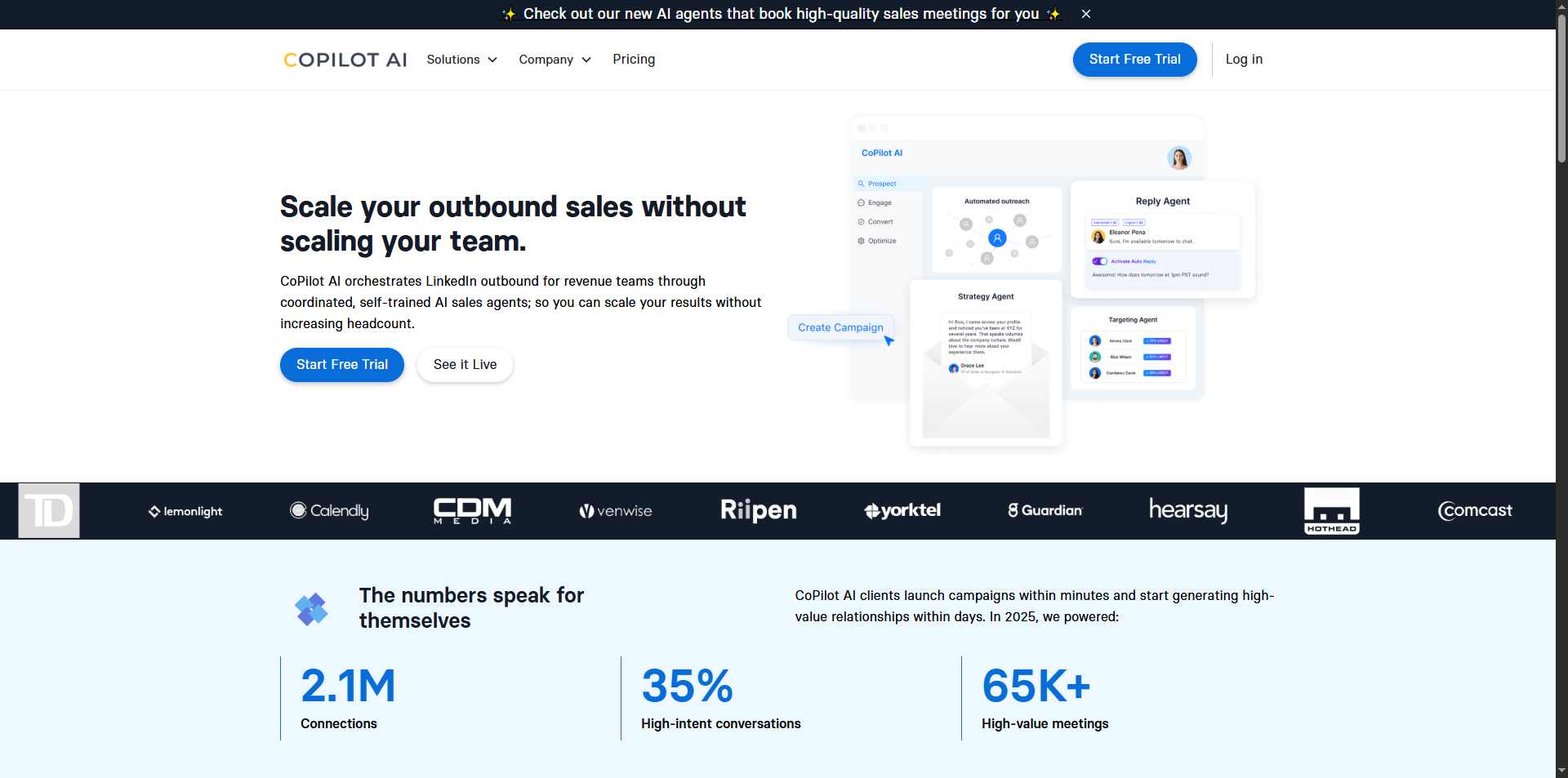Click the Riipen logo
The height and width of the screenshot is (778, 1568).
tap(759, 510)
